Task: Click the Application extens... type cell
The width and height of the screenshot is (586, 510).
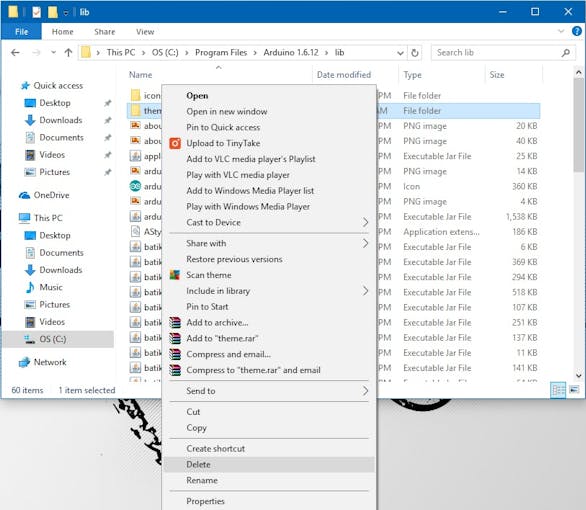Action: click(x=441, y=232)
